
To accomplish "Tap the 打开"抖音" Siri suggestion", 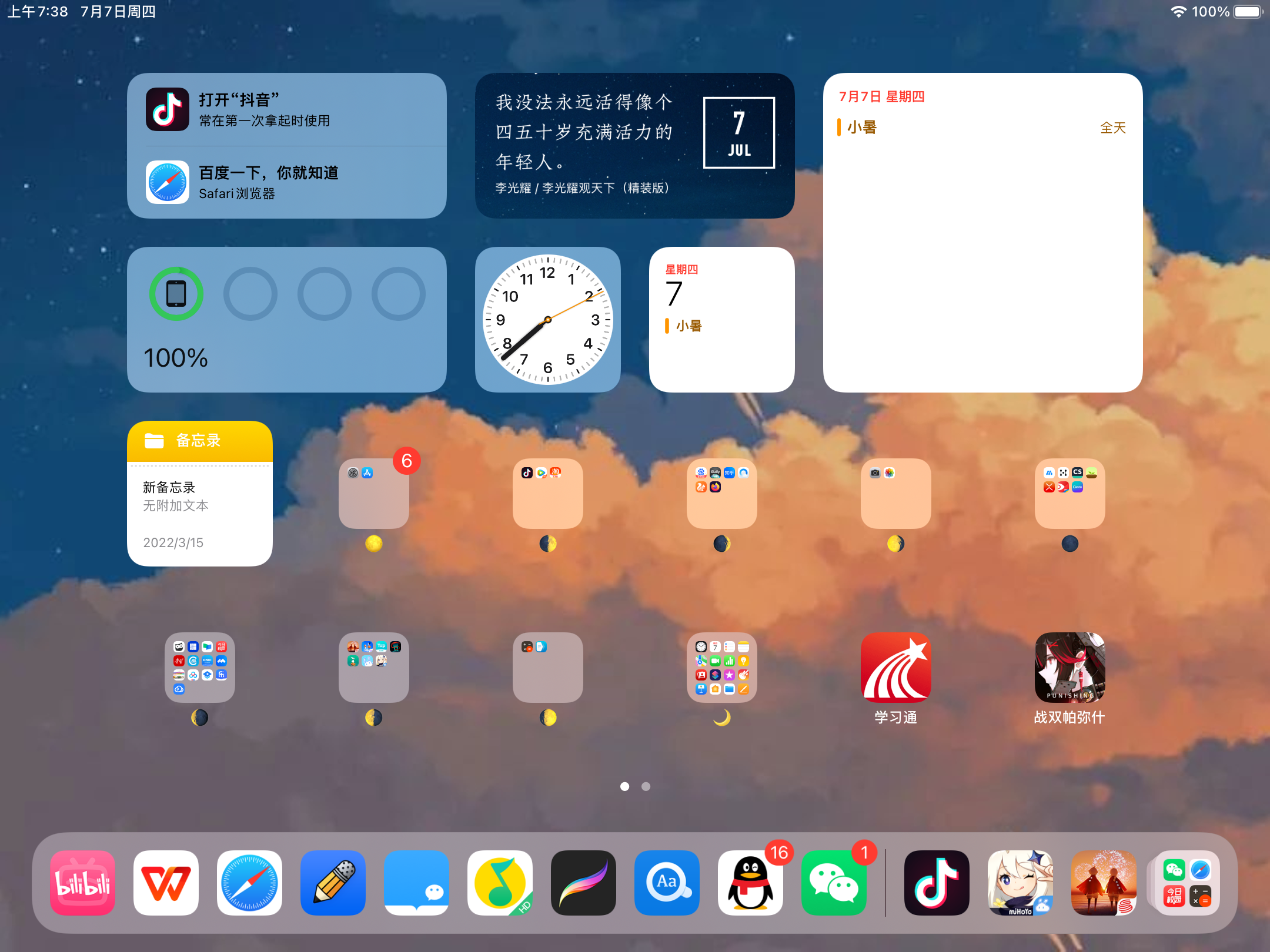I will click(x=287, y=109).
